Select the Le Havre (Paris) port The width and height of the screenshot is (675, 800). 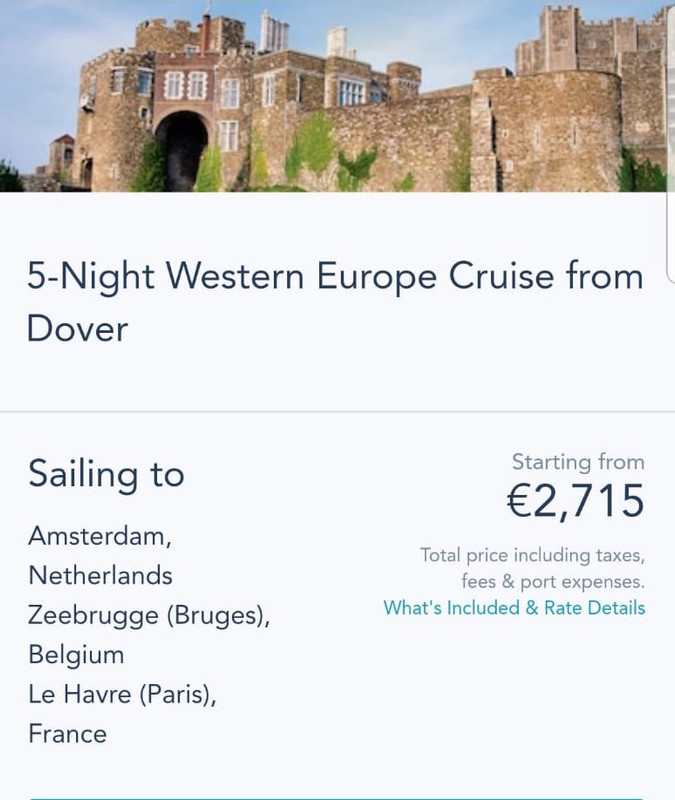(122, 695)
